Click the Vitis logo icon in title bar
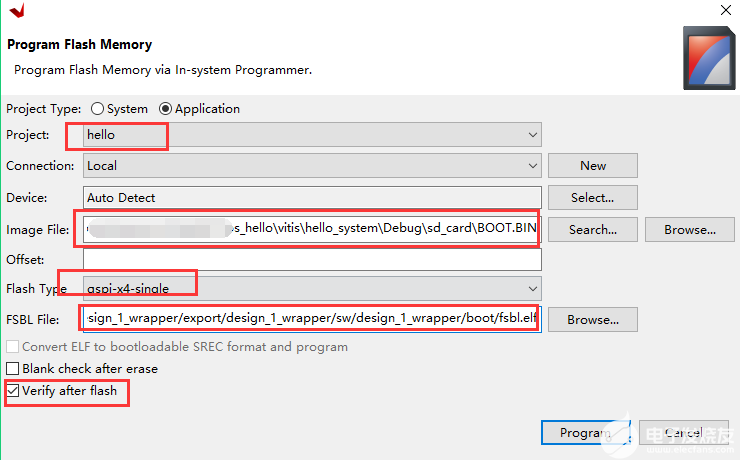The height and width of the screenshot is (460, 740). tap(15, 9)
